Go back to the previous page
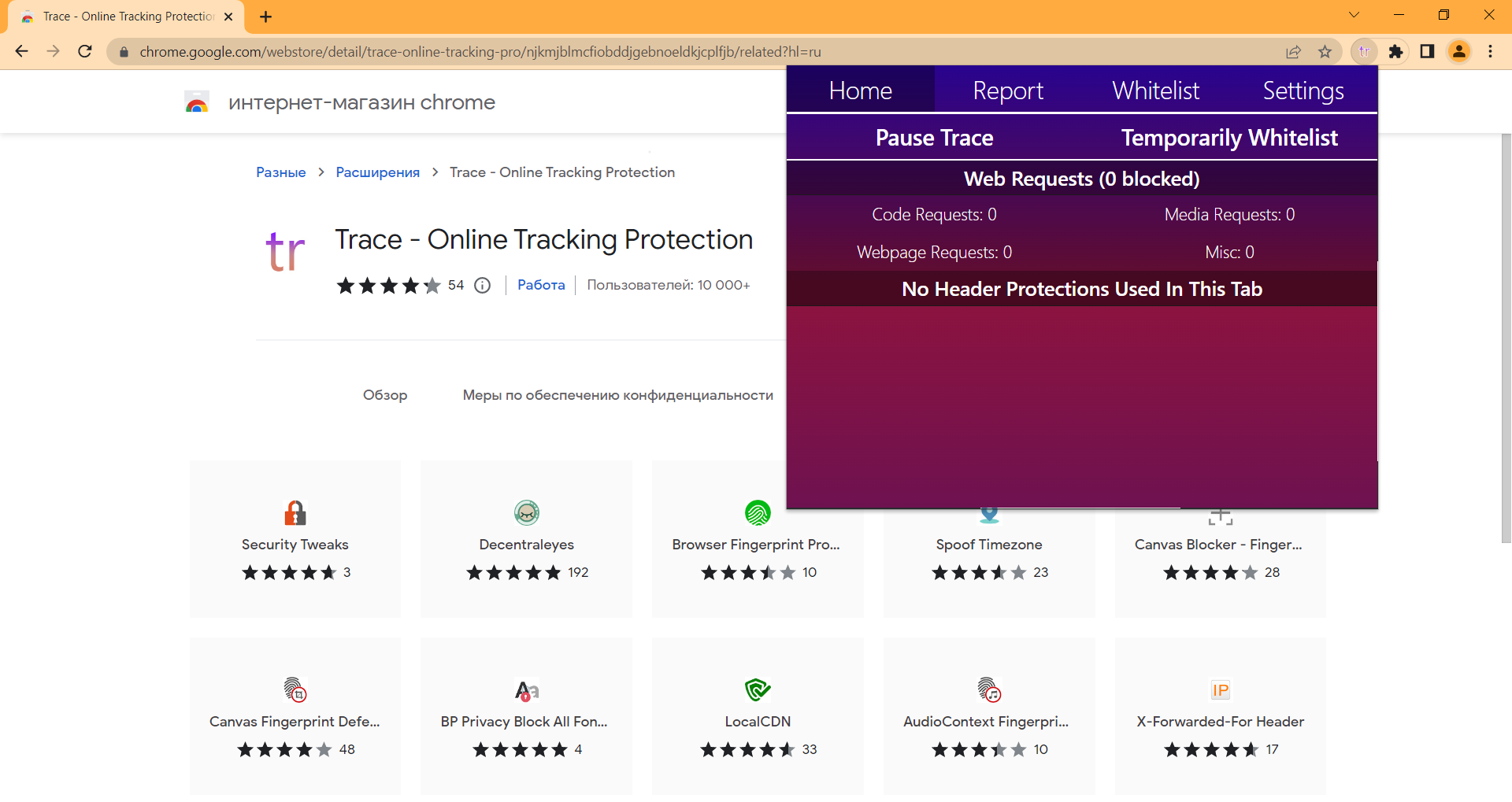The image size is (1512, 802). [x=22, y=51]
